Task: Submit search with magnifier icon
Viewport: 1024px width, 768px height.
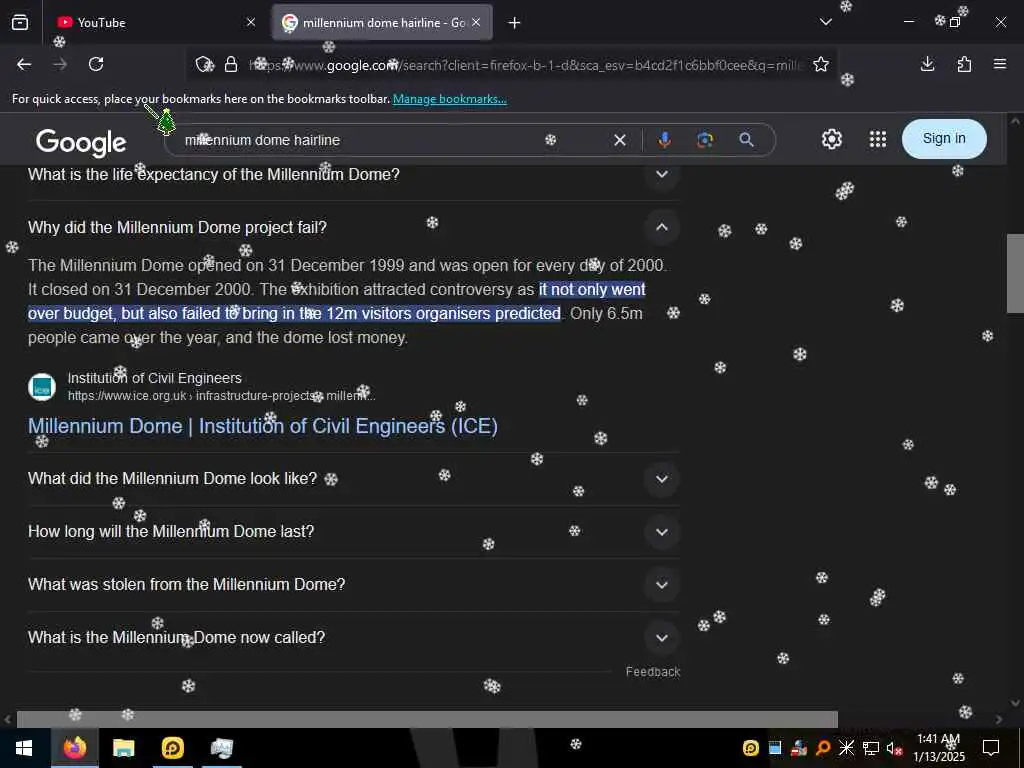Action: point(746,140)
